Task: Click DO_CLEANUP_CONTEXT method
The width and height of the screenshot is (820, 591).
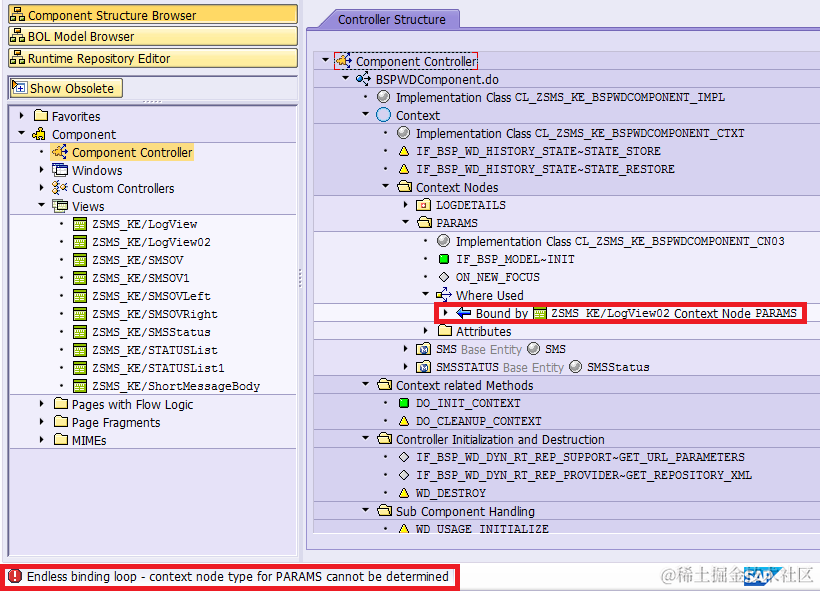Action: (x=479, y=421)
